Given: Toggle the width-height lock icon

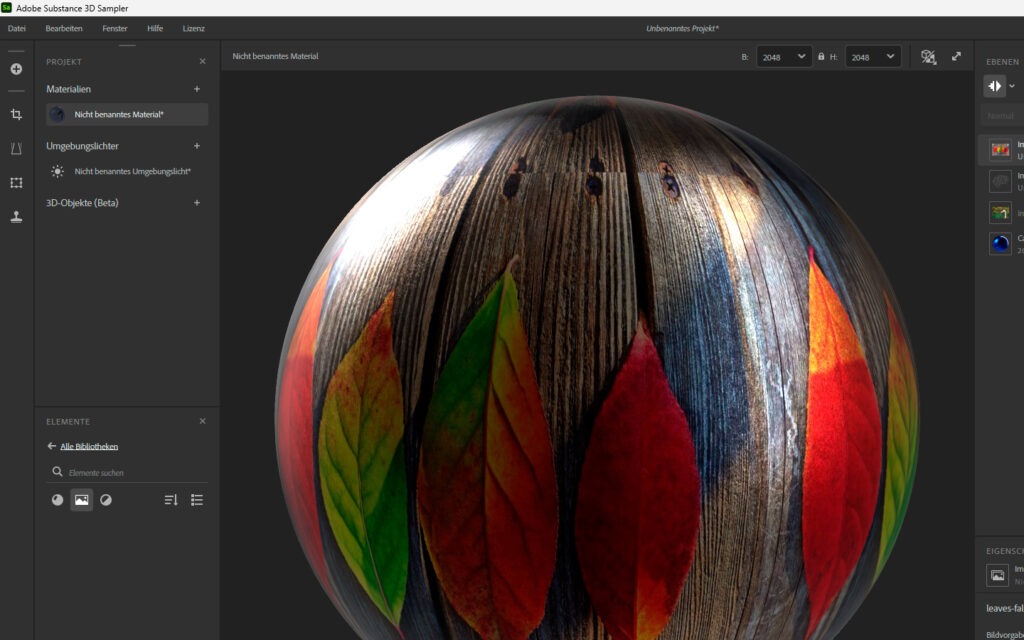Looking at the screenshot, I should coord(821,57).
